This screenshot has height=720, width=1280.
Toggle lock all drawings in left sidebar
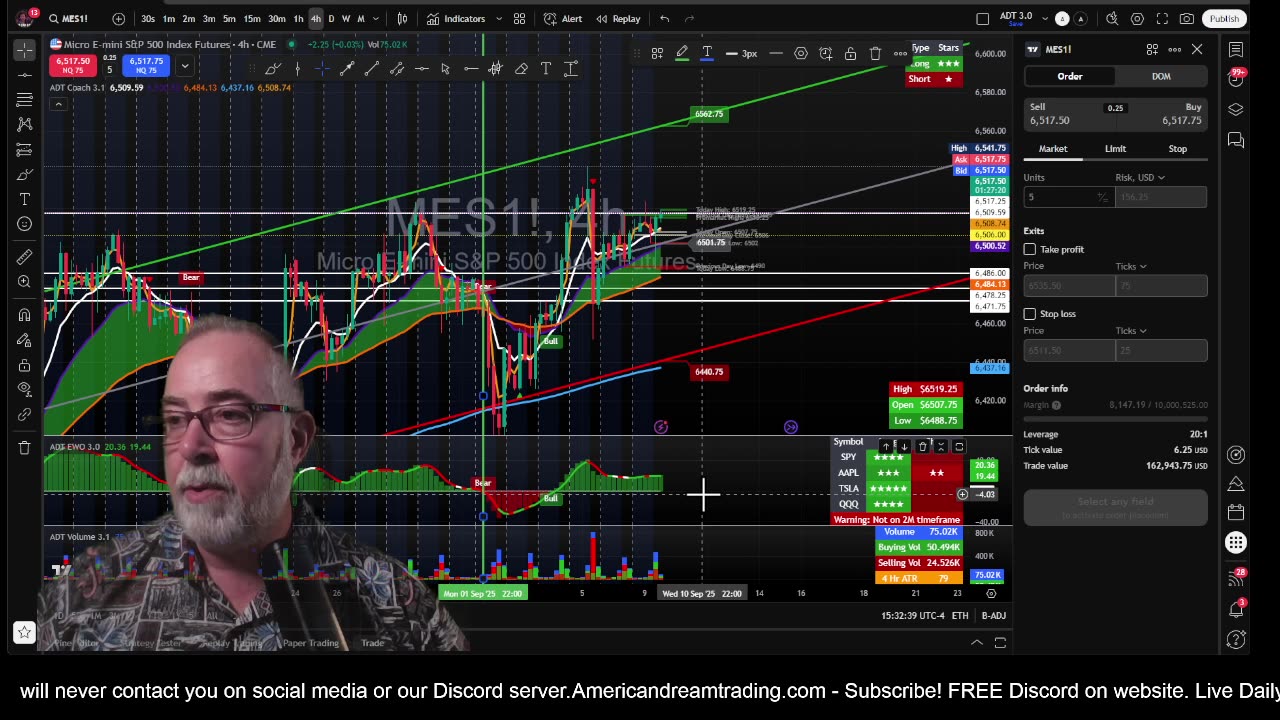pos(25,365)
